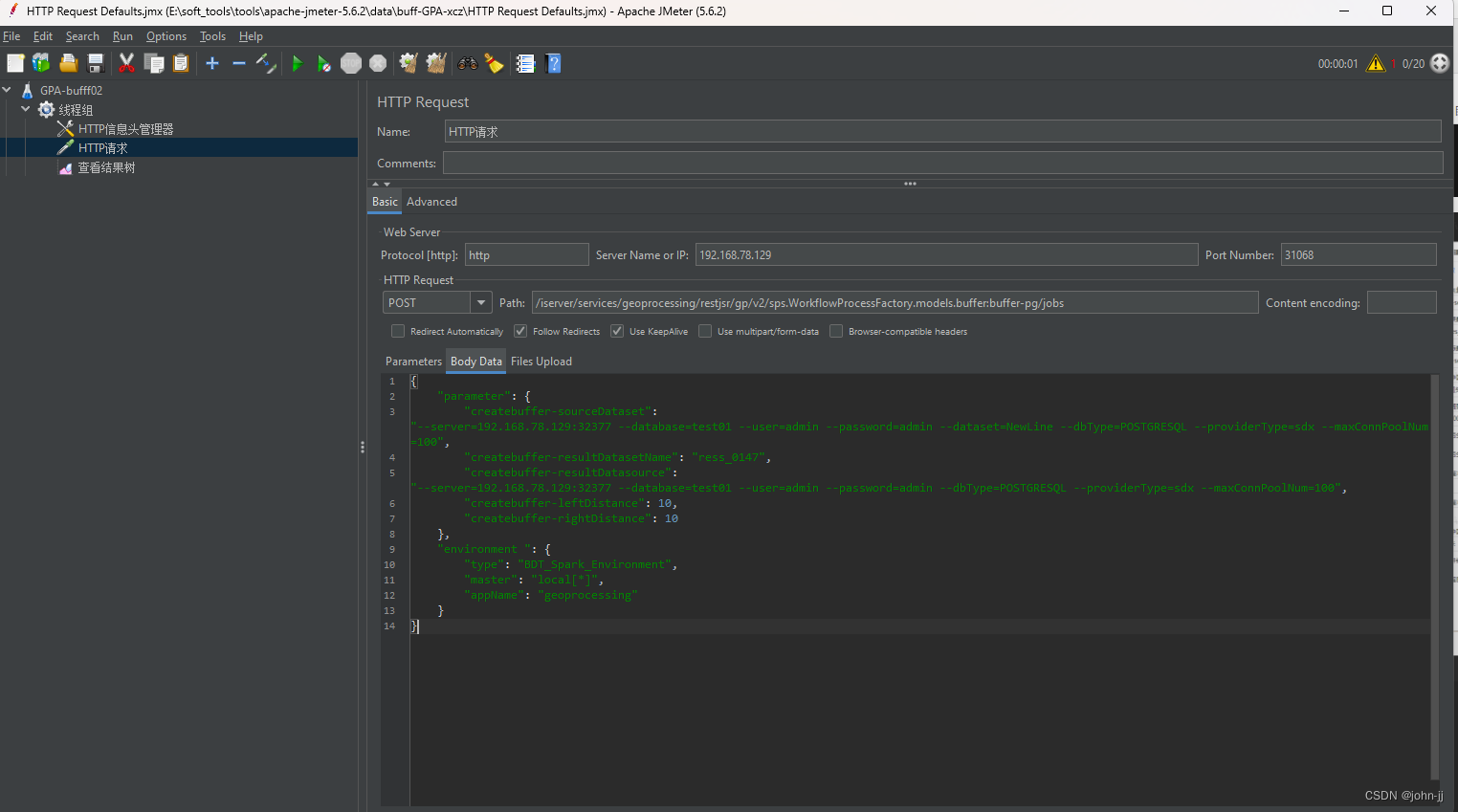Switch to the Body Data tab

[476, 362]
